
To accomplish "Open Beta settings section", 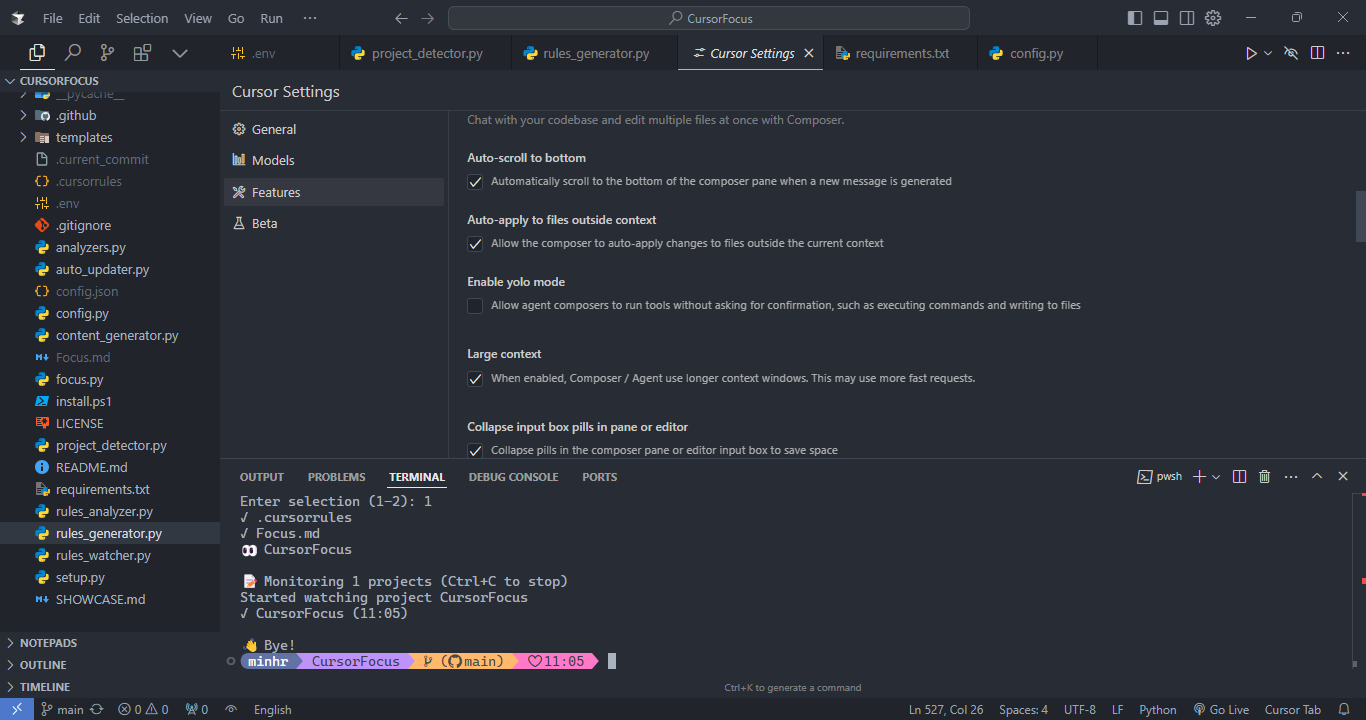I will [x=334, y=223].
